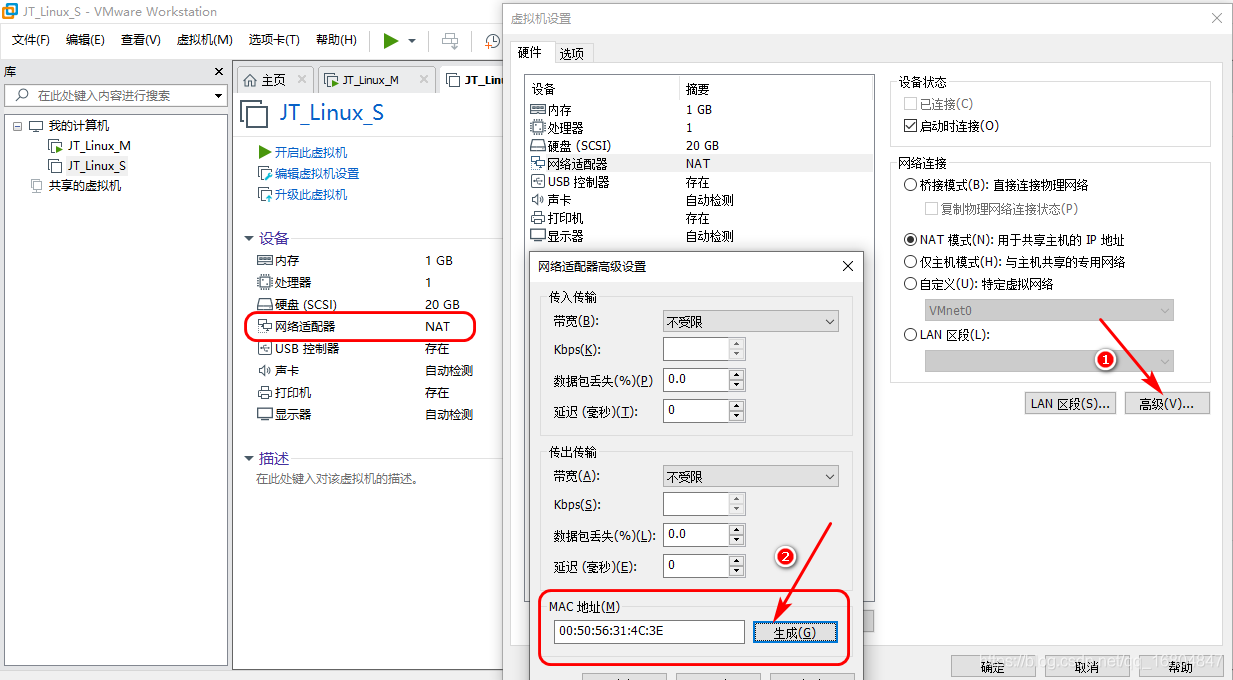Image resolution: width=1233 pixels, height=680 pixels.
Task: Select LAN 区段(L) radio button
Action: point(910,335)
